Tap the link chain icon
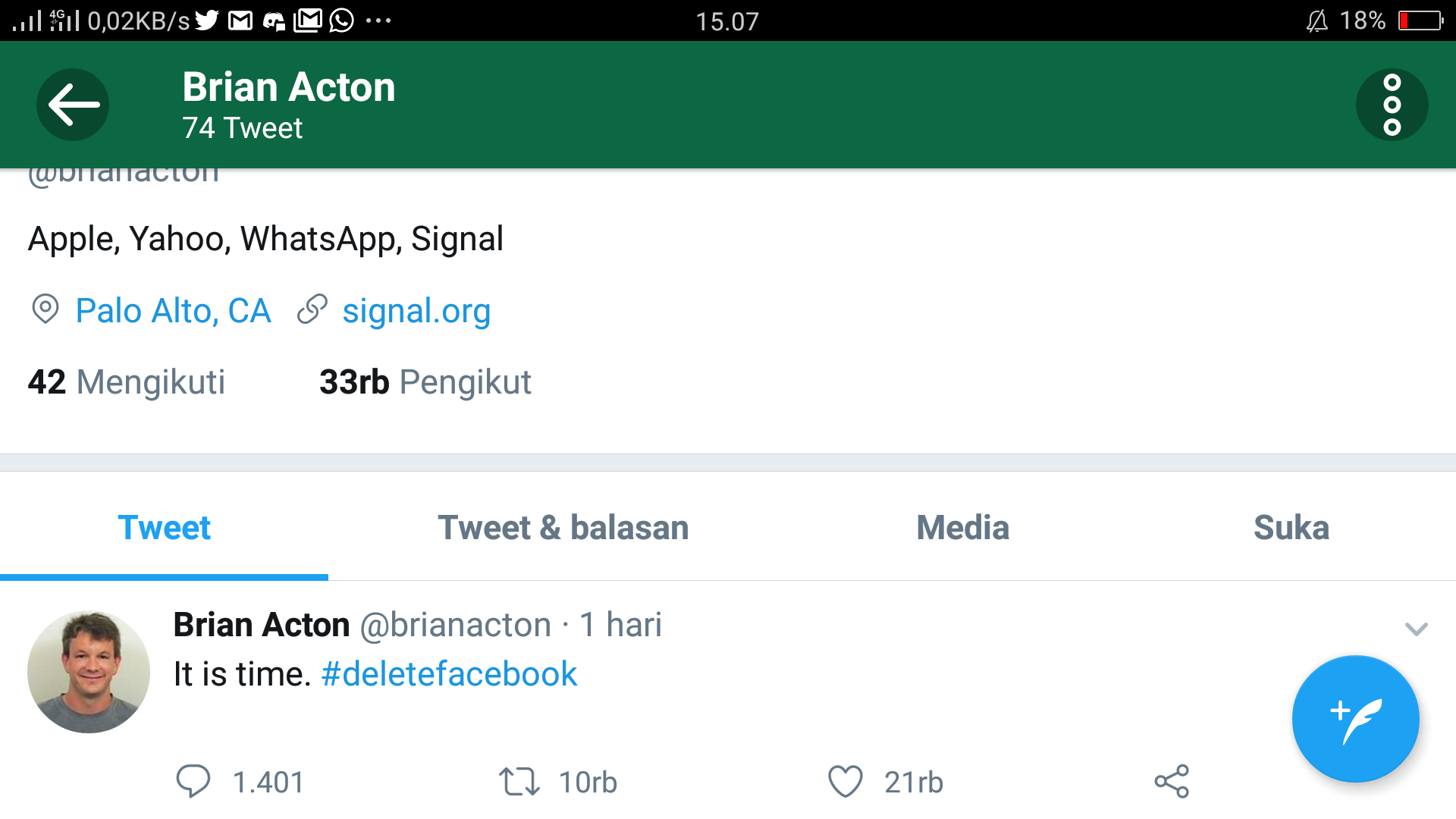The image size is (1456, 819). (312, 309)
